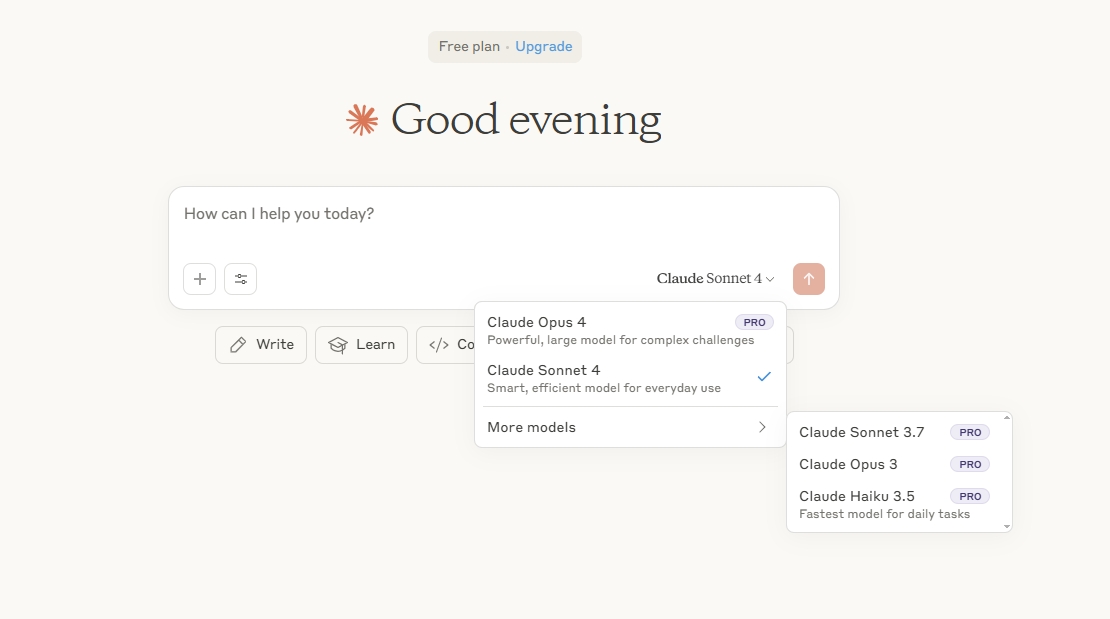Click the Claude starburst logo
1110x619 pixels.
pyautogui.click(x=362, y=120)
